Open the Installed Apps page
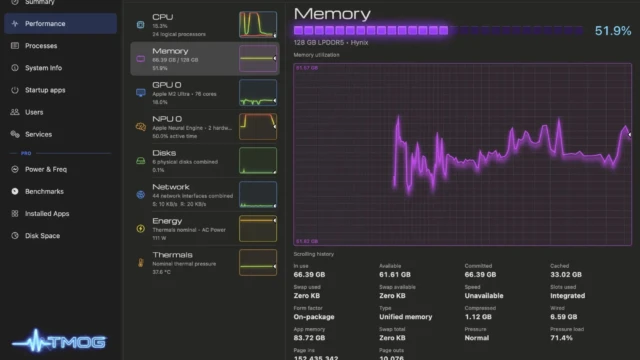Viewport: 640px width, 360px height. (x=60, y=213)
